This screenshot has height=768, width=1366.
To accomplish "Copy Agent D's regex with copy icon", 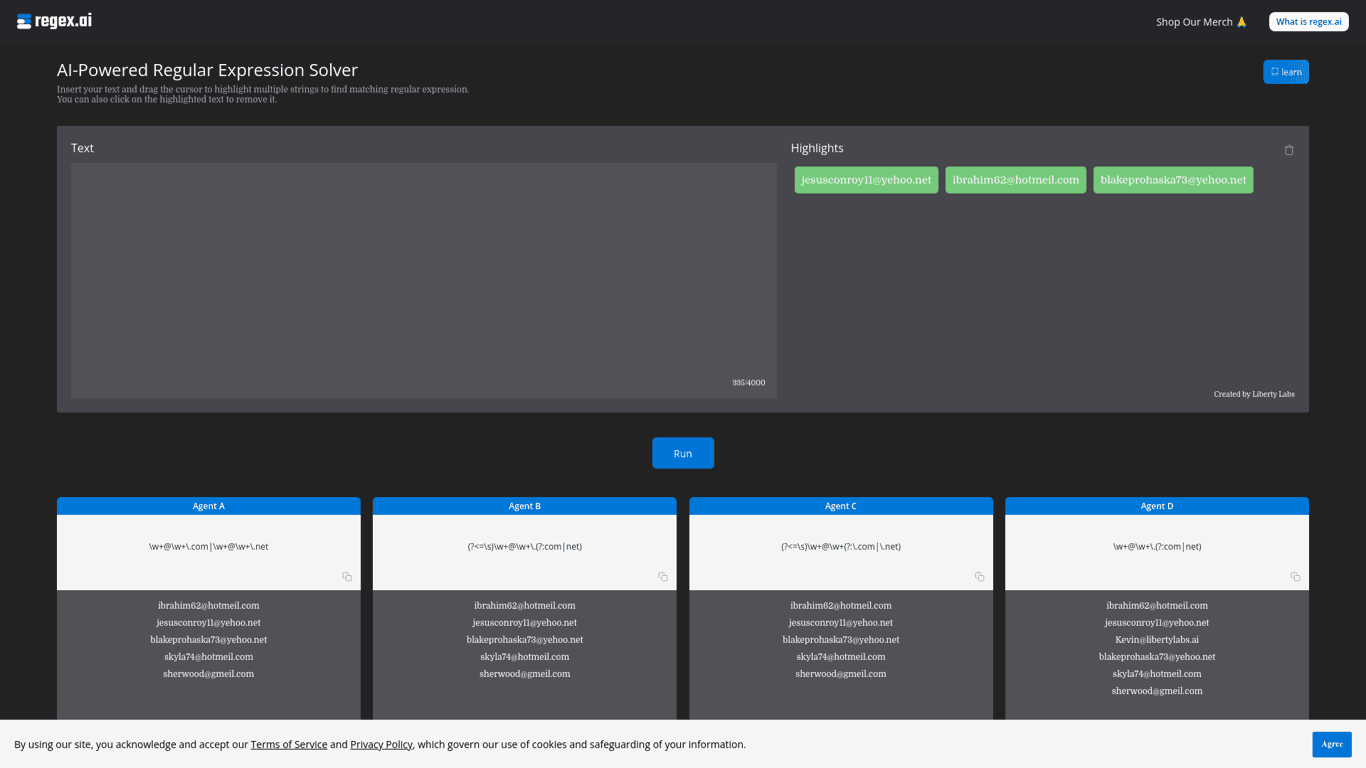I will (x=1295, y=577).
